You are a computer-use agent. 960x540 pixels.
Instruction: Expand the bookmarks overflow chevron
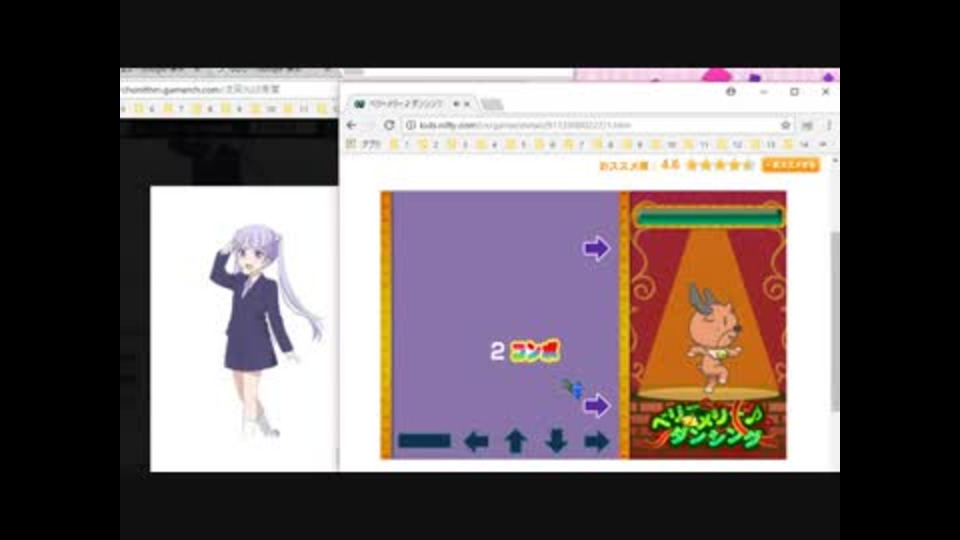pos(823,144)
